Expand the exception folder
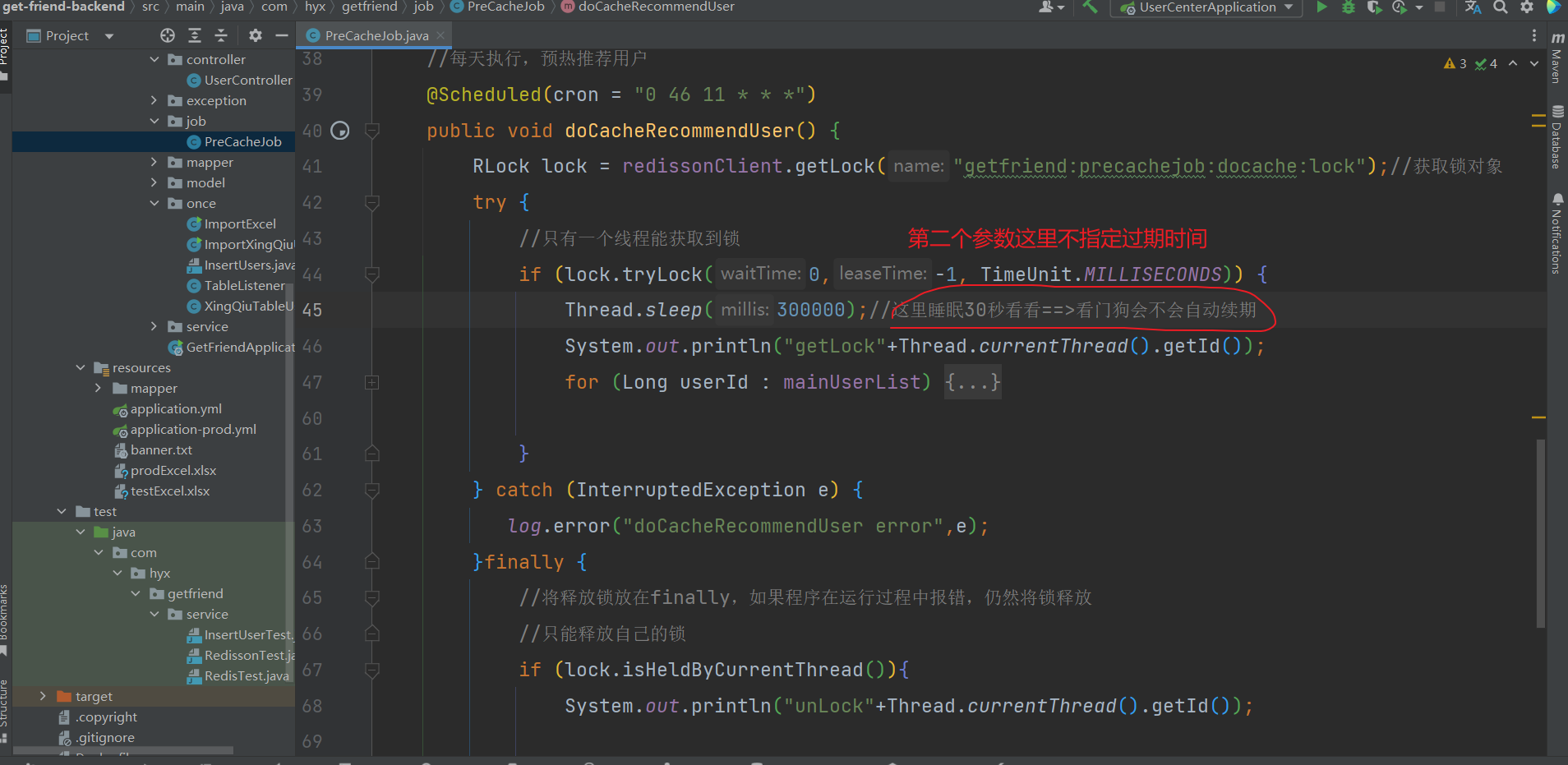This screenshot has width=1568, height=765. coord(154,100)
